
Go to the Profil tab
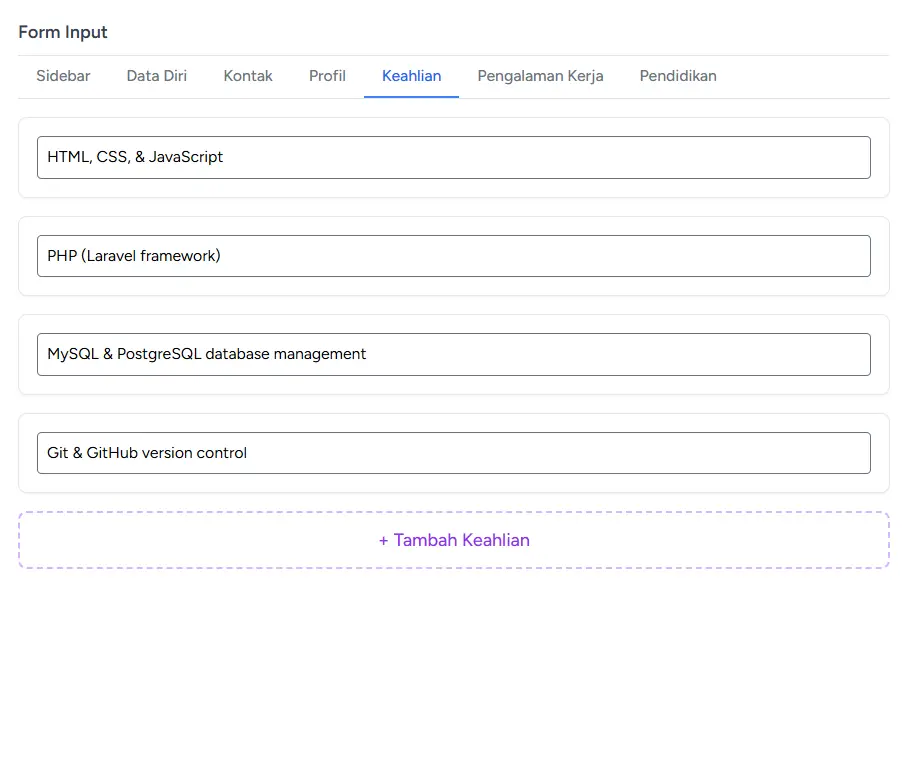click(327, 76)
